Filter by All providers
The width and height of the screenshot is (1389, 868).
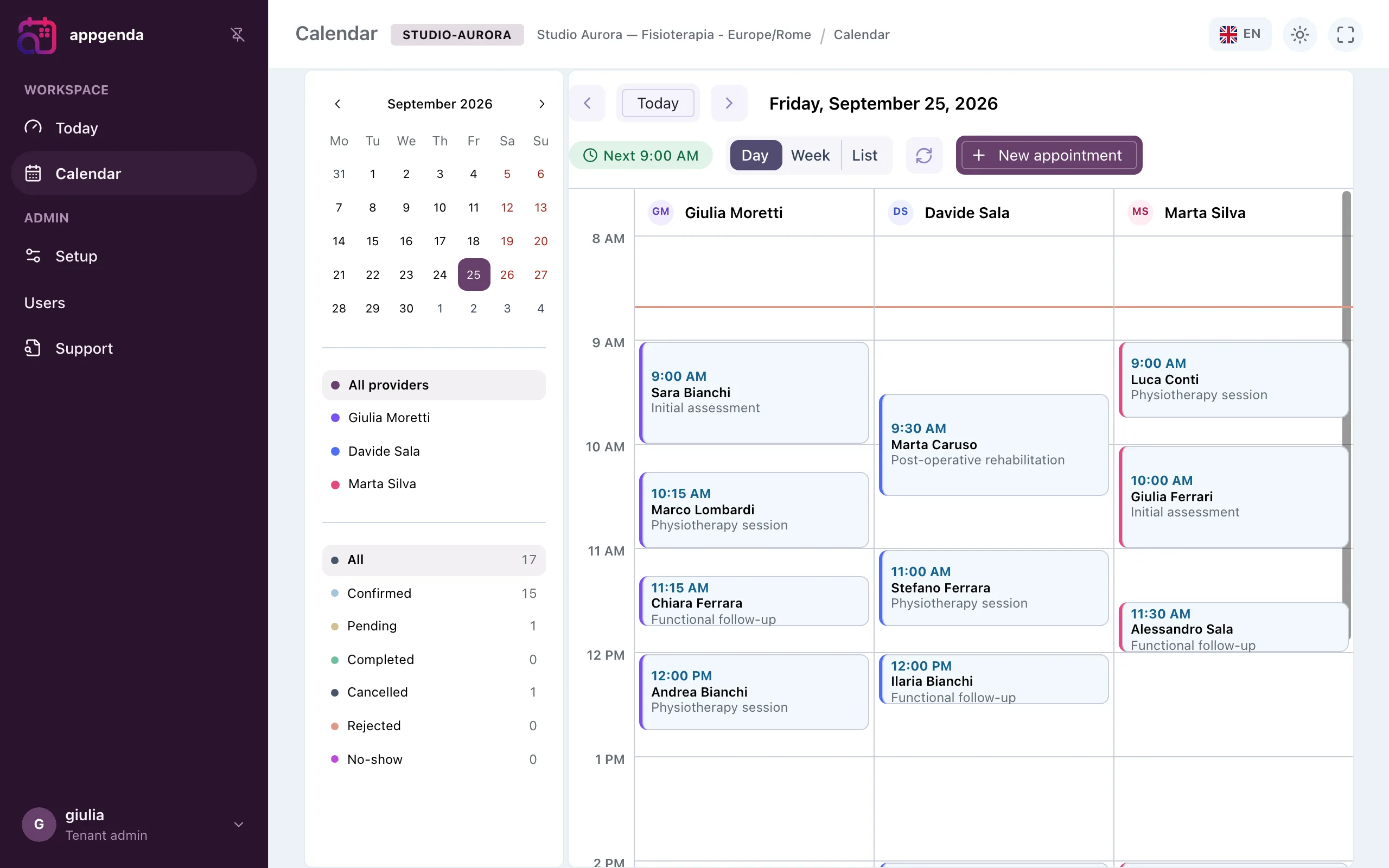pos(434,385)
